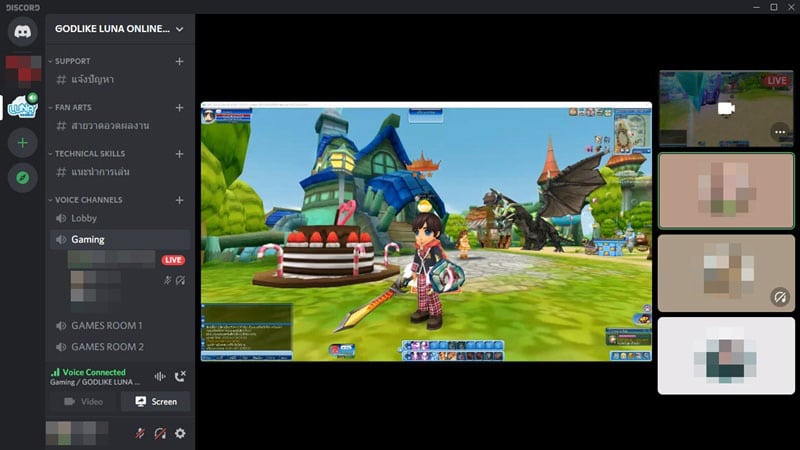Click speaker icon beside GAMES ROOM 2
This screenshot has height=450, width=800.
61,347
